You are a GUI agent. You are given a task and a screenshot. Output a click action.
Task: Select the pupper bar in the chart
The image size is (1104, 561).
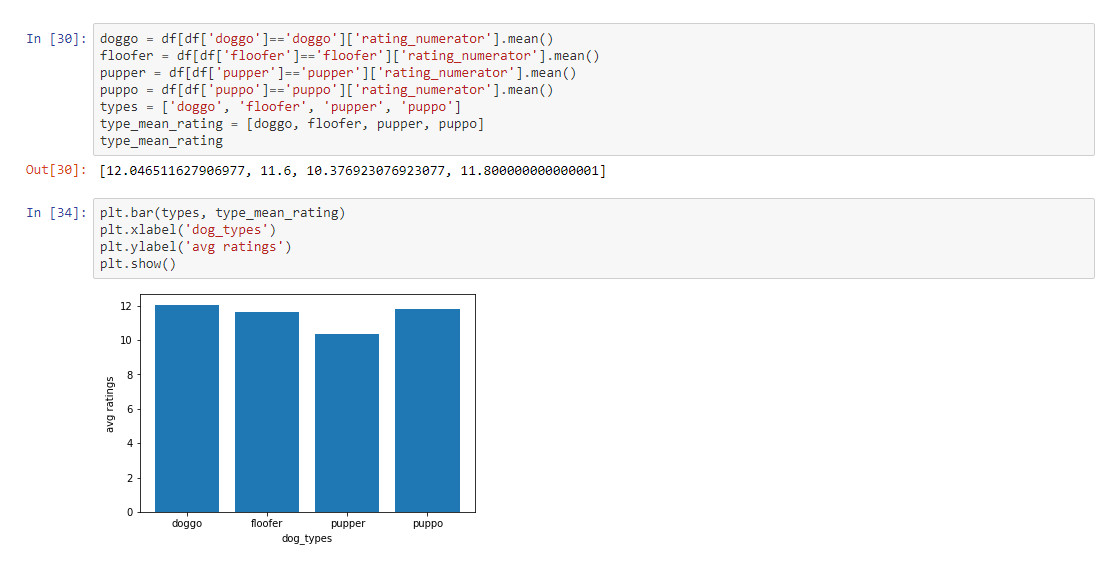click(x=347, y=423)
